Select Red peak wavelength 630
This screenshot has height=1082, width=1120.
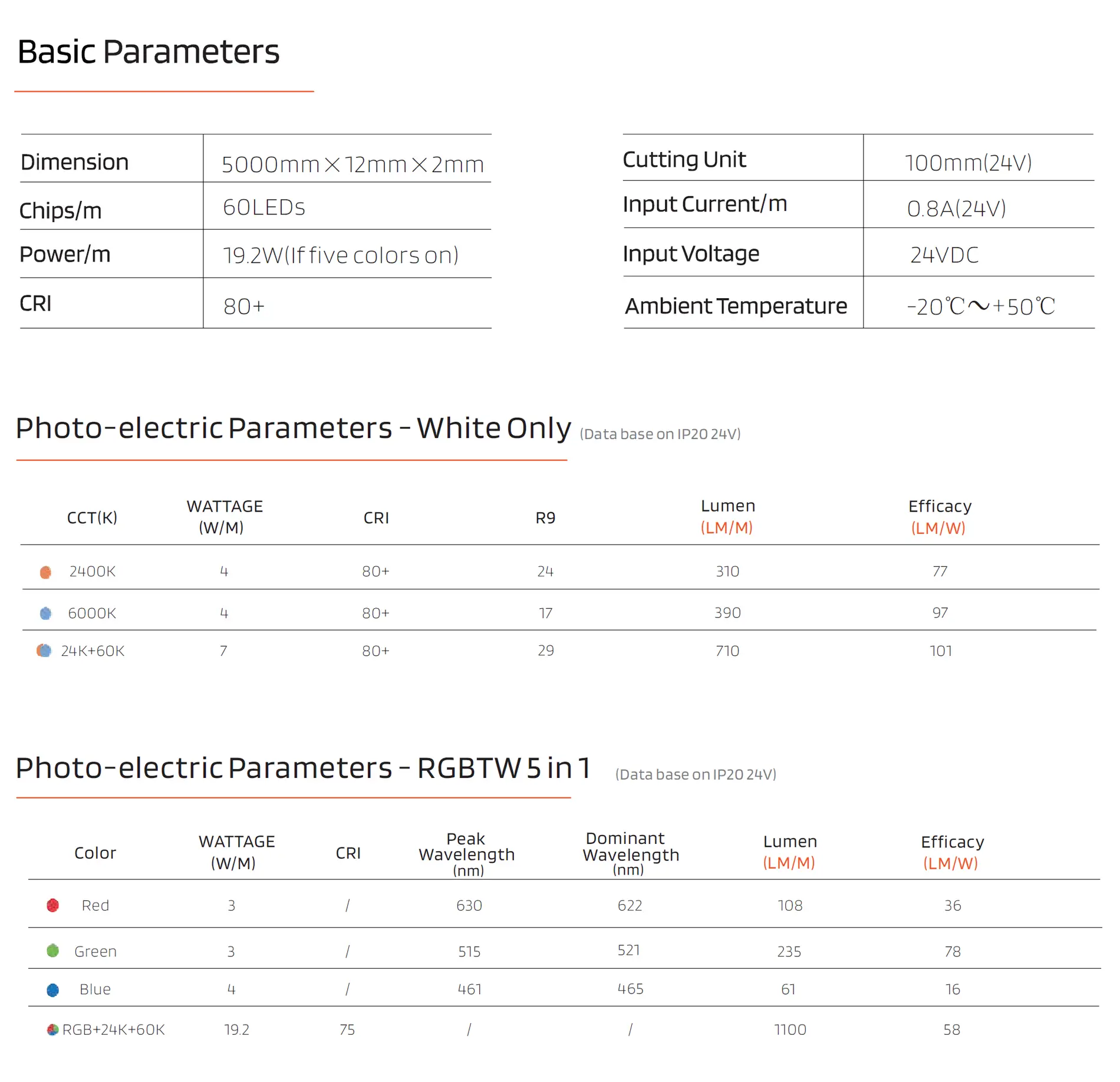469,906
